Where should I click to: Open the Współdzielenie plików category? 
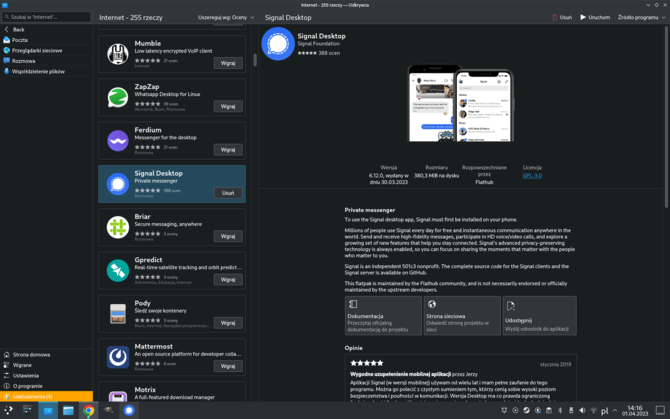[x=46, y=71]
